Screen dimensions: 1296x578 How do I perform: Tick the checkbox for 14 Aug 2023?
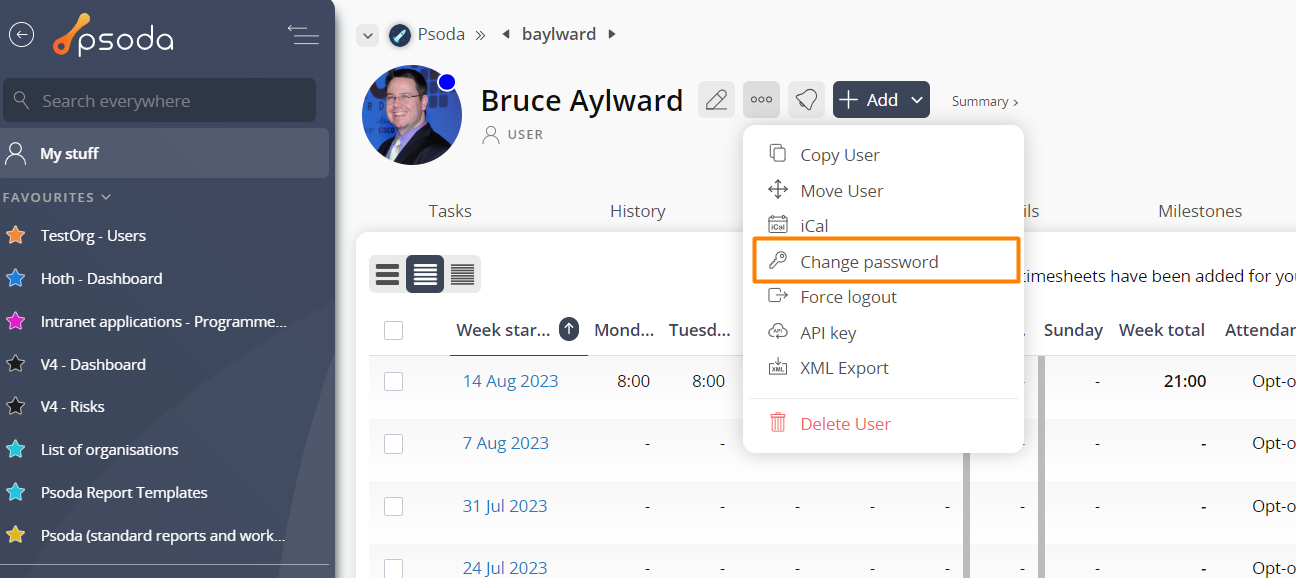click(x=394, y=381)
